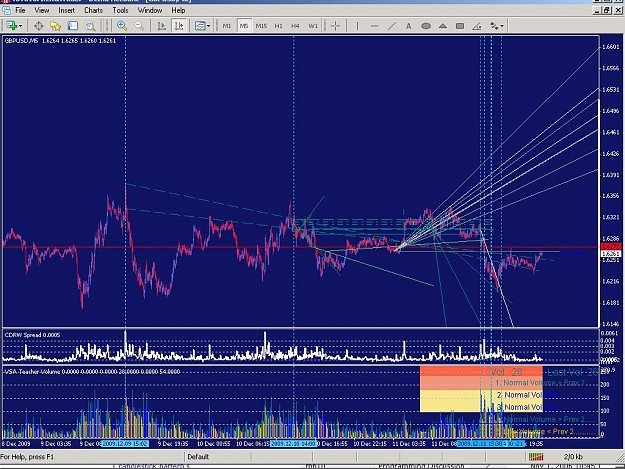This screenshot has height=469, width=625.
Task: Expand the Templates dropdown arrow
Action: [x=208, y=26]
